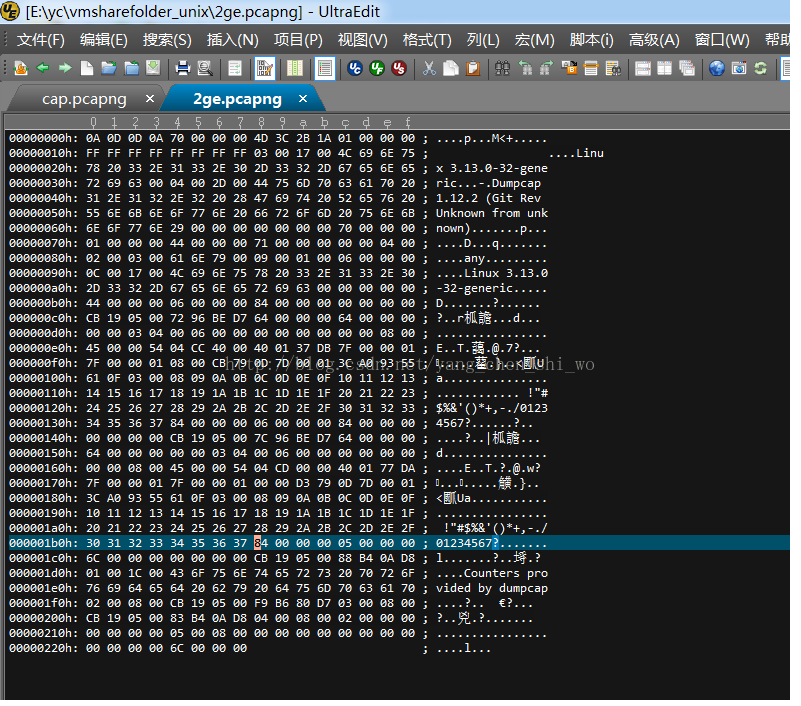Expand the 高级(A) menu
The width and height of the screenshot is (801, 706).
(654, 39)
